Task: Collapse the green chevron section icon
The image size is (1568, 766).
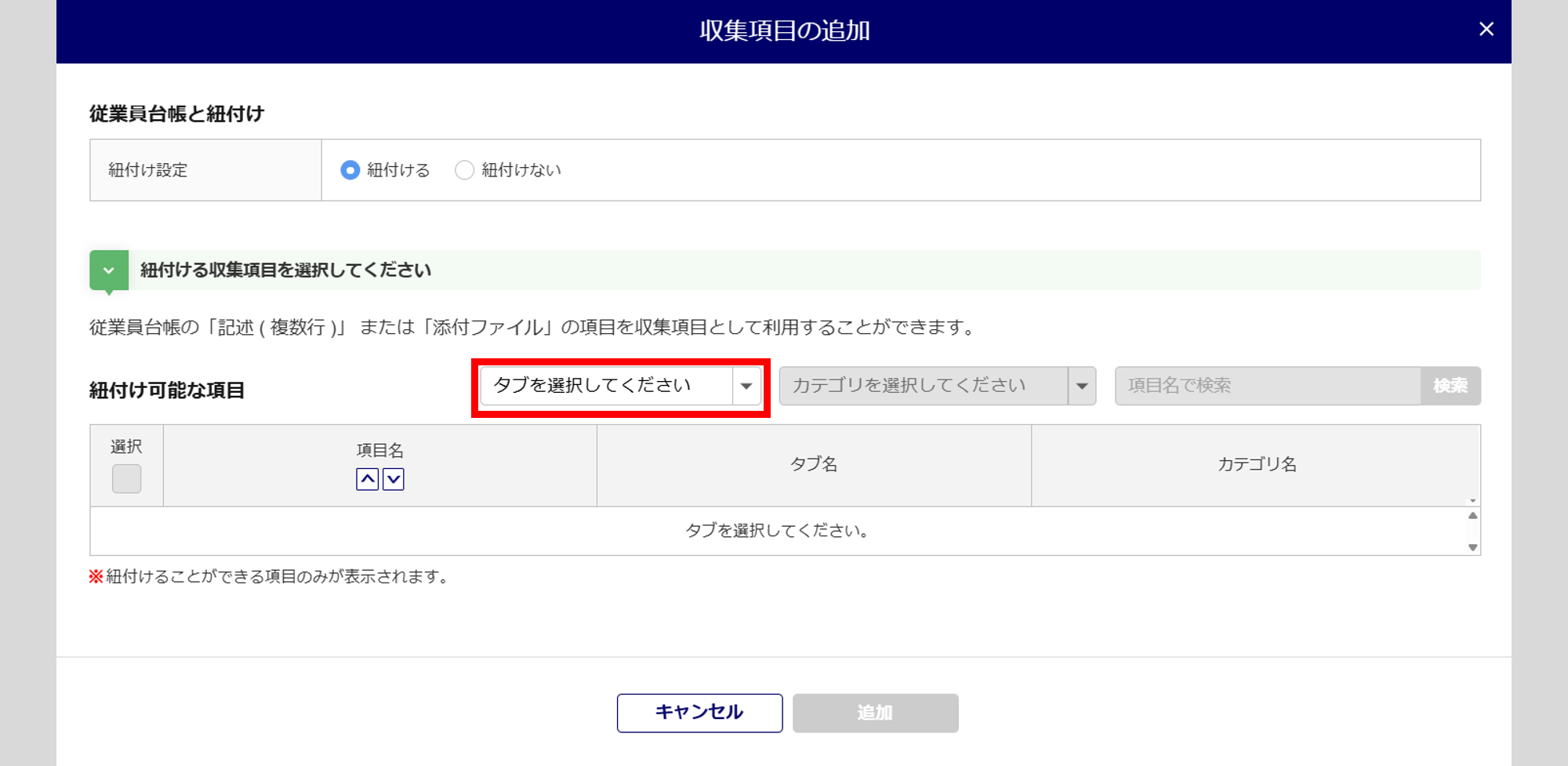Action: [109, 270]
